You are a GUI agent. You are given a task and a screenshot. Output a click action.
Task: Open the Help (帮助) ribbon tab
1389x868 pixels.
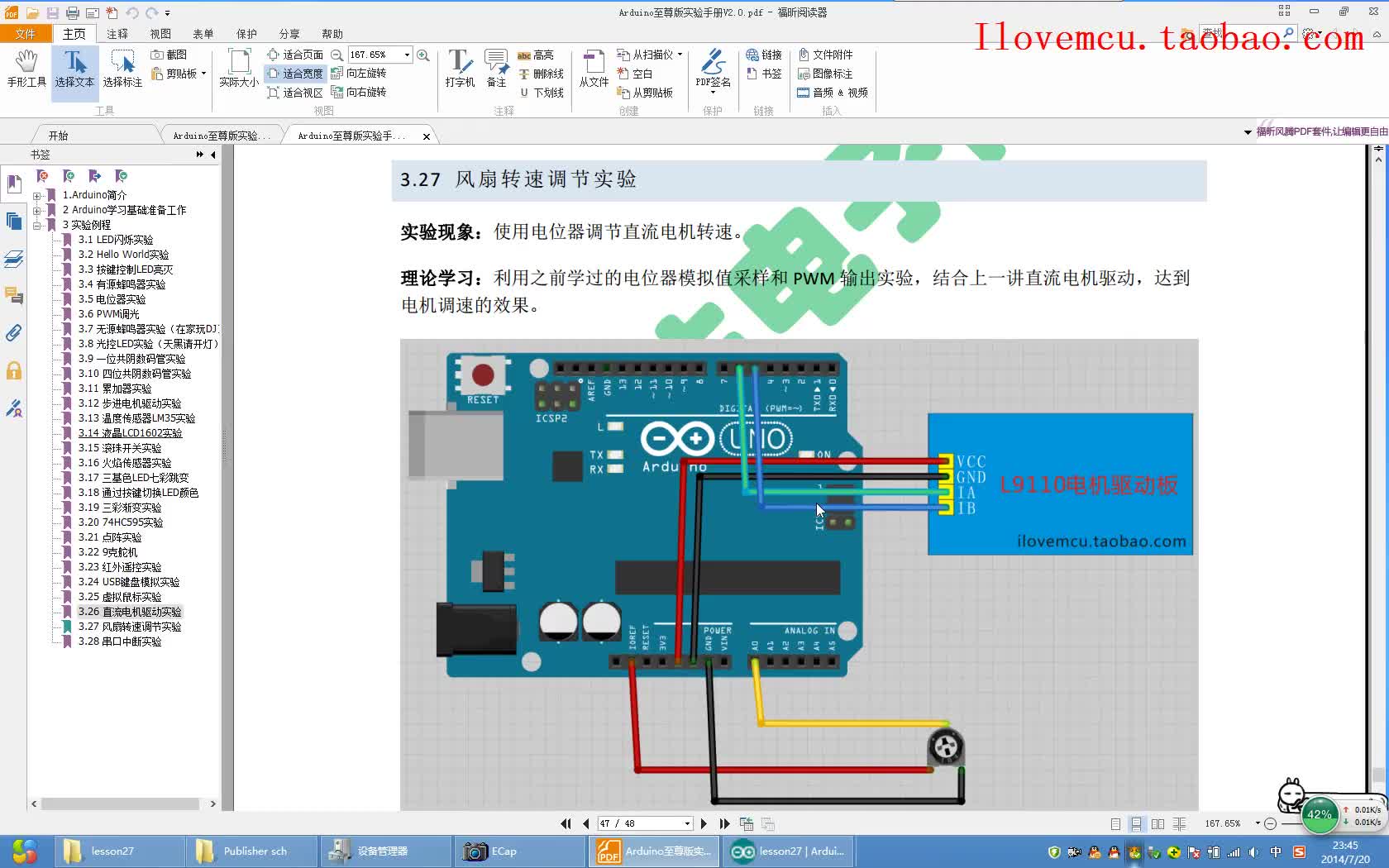(332, 34)
